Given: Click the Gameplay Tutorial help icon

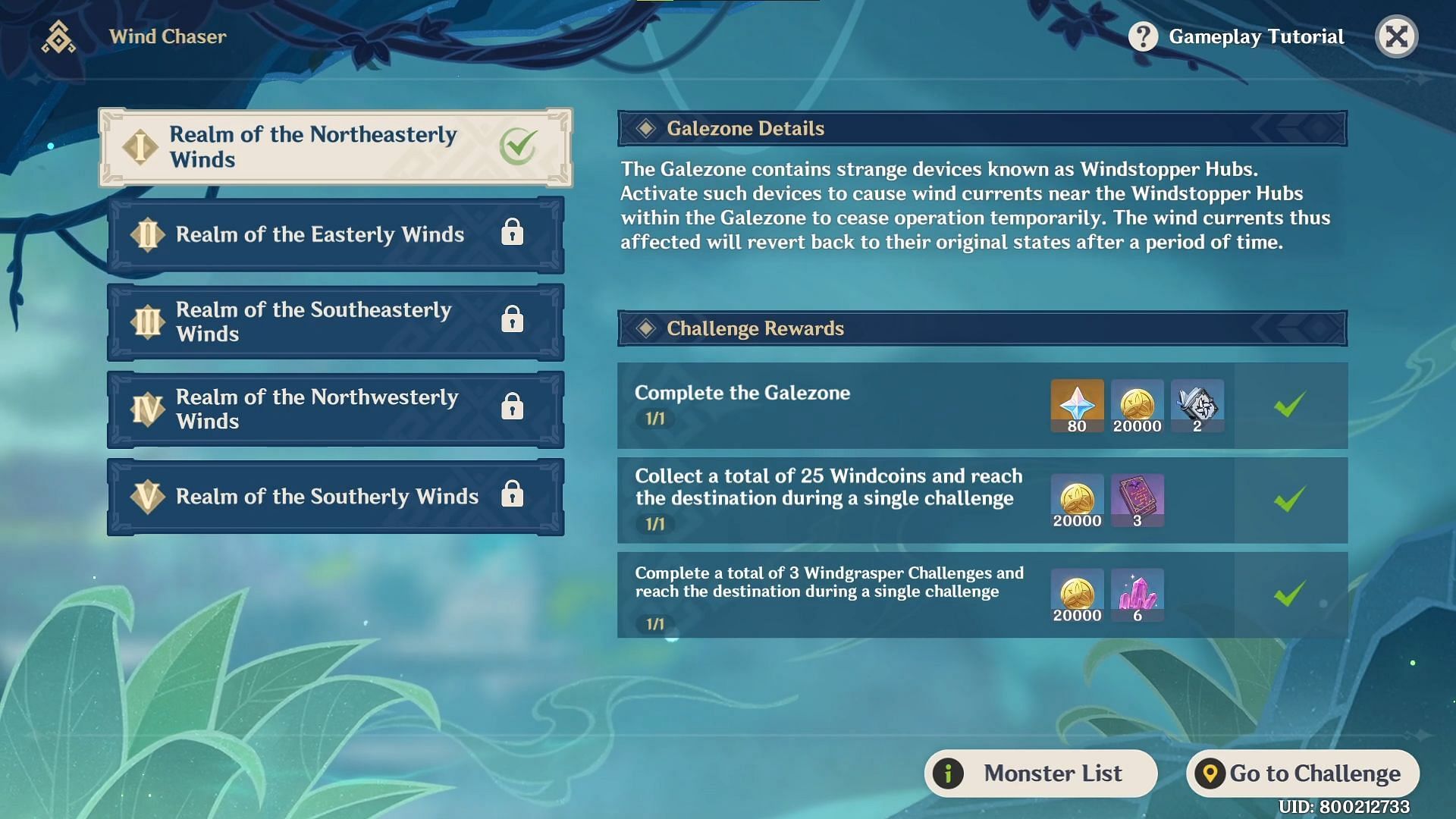Looking at the screenshot, I should (1141, 36).
